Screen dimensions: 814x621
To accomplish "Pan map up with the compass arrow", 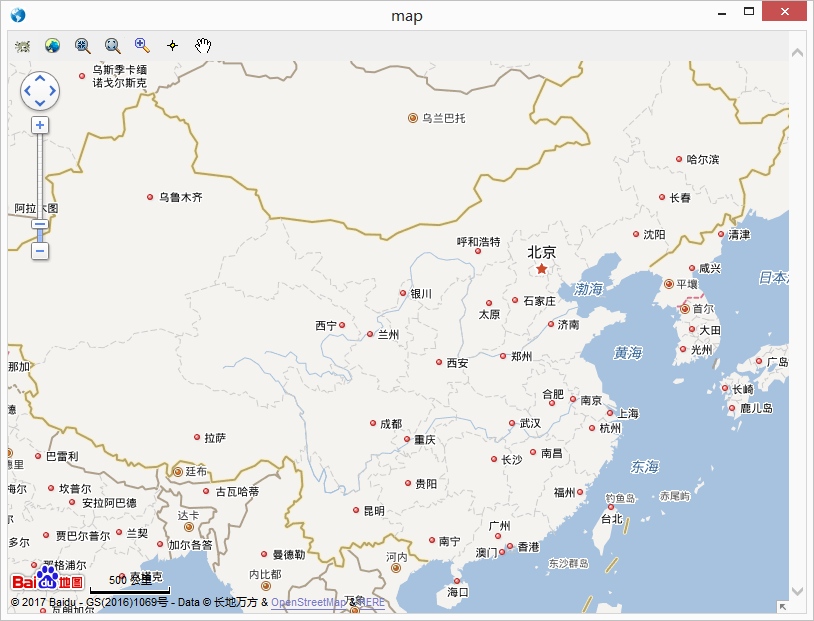I will click(40, 78).
